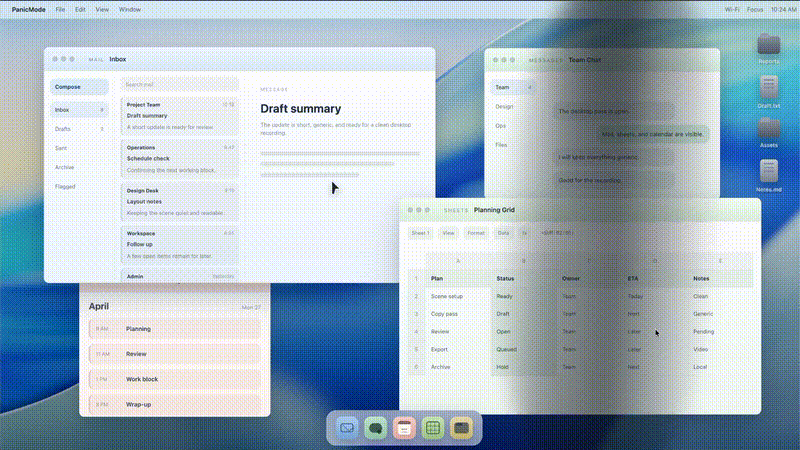Select the 'Local' notes cell
The image size is (800, 450).
(720, 367)
